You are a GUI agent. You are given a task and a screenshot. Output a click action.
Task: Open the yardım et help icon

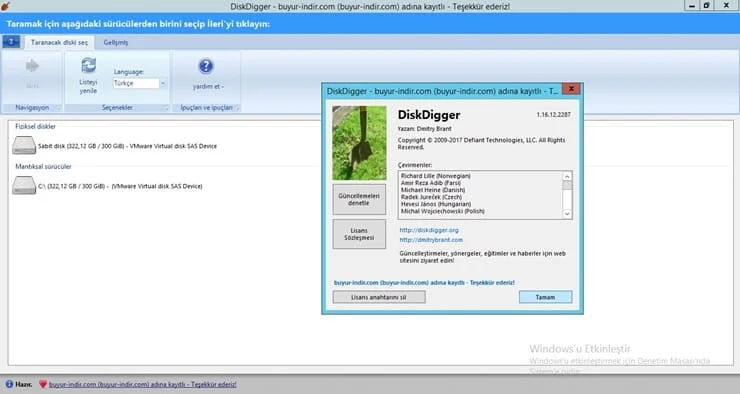coord(206,66)
